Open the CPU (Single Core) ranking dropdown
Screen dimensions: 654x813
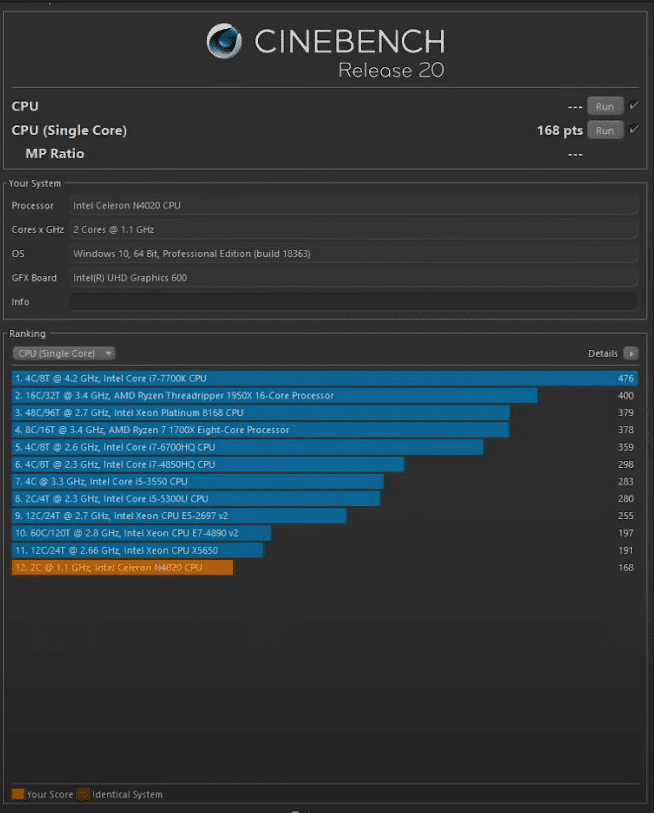(64, 354)
